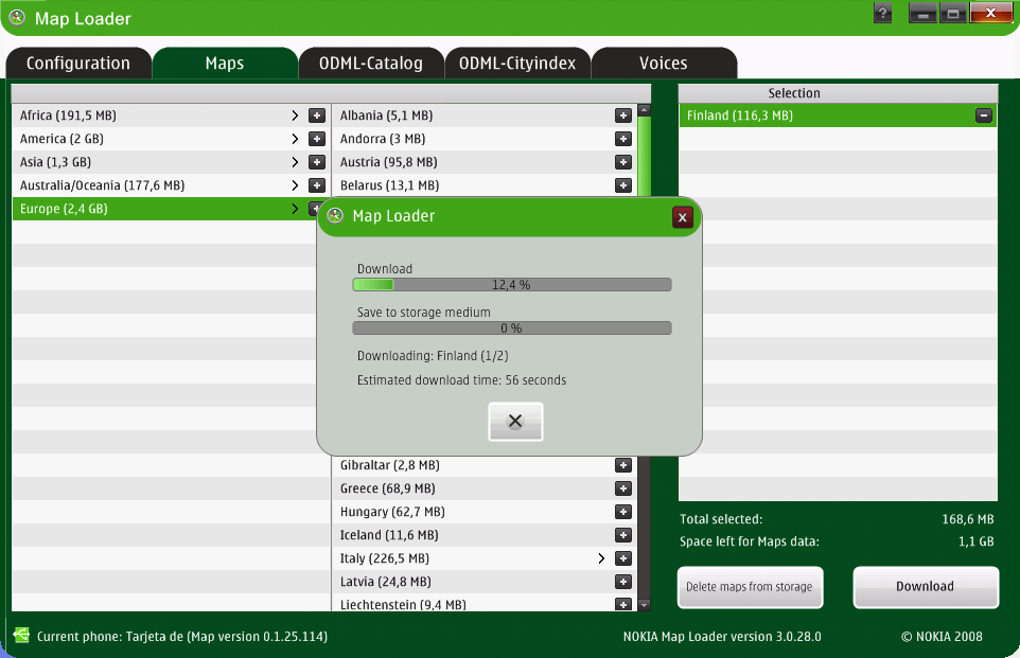The image size is (1020, 658).
Task: Expand Asia region chevron
Action: [x=295, y=163]
